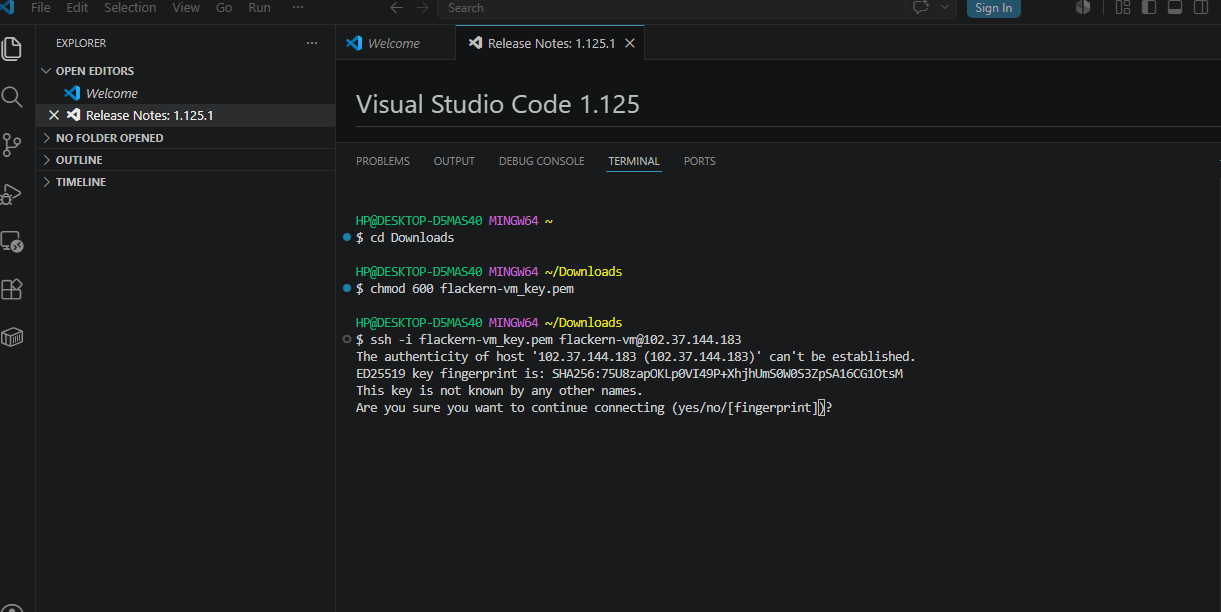Open the Containers view icon
The height and width of the screenshot is (612, 1221).
pos(12,337)
